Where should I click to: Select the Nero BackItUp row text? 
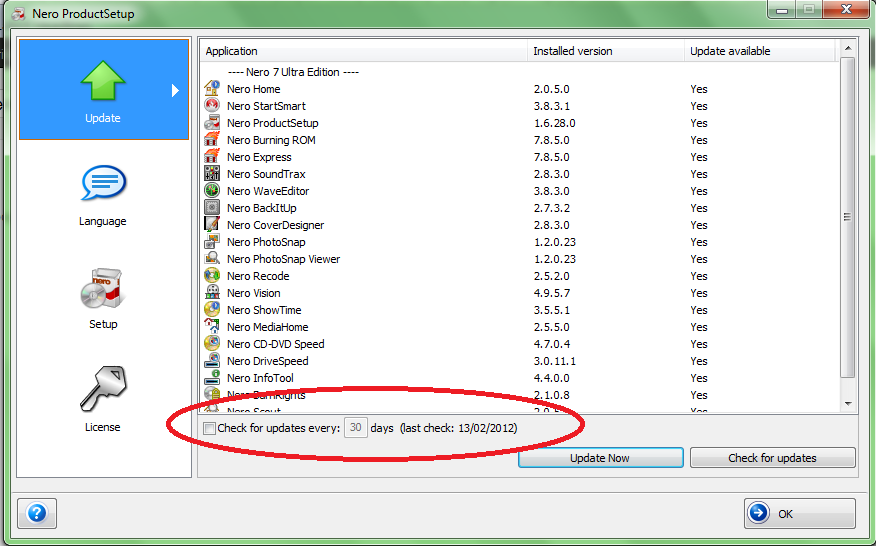pos(262,208)
